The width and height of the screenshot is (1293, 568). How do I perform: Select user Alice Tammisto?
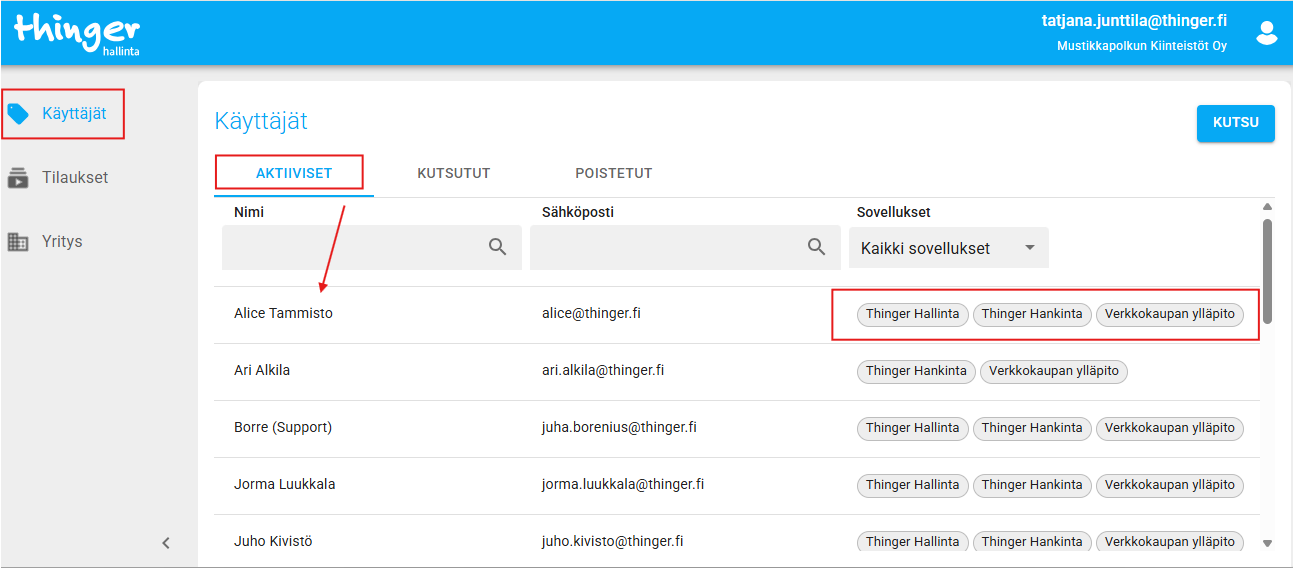[283, 313]
